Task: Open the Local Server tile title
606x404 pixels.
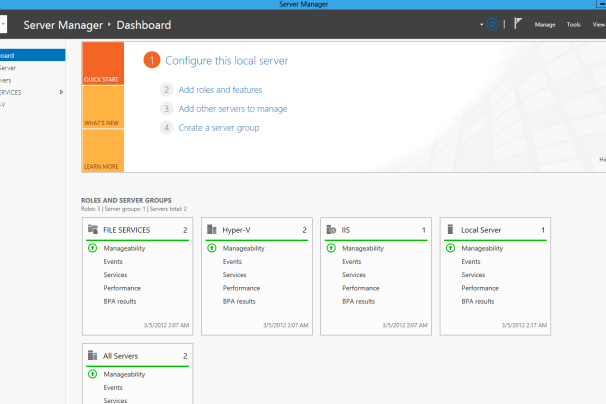Action: pos(481,230)
